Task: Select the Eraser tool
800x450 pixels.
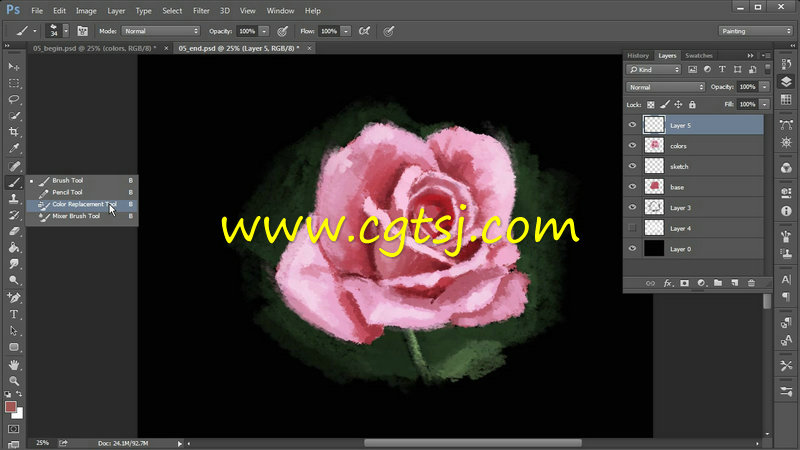Action: point(14,231)
